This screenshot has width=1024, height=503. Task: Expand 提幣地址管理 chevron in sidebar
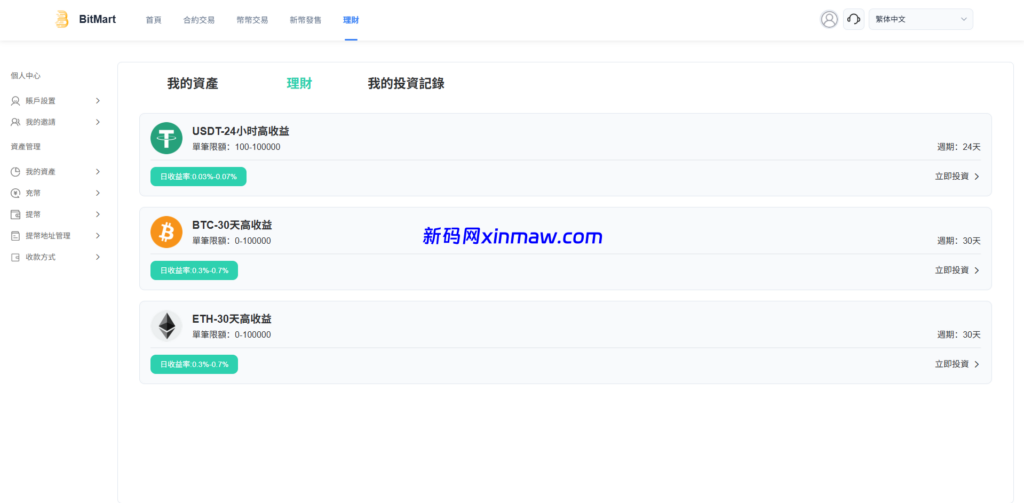point(98,236)
